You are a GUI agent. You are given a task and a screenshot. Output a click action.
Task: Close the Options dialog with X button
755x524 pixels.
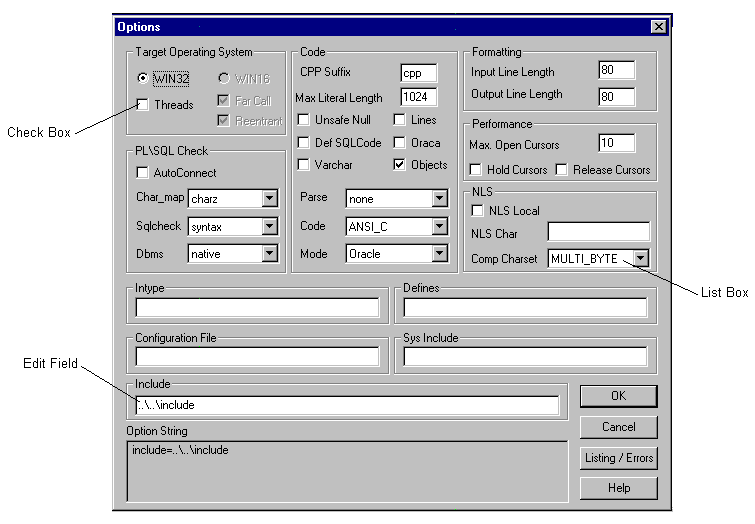click(658, 27)
